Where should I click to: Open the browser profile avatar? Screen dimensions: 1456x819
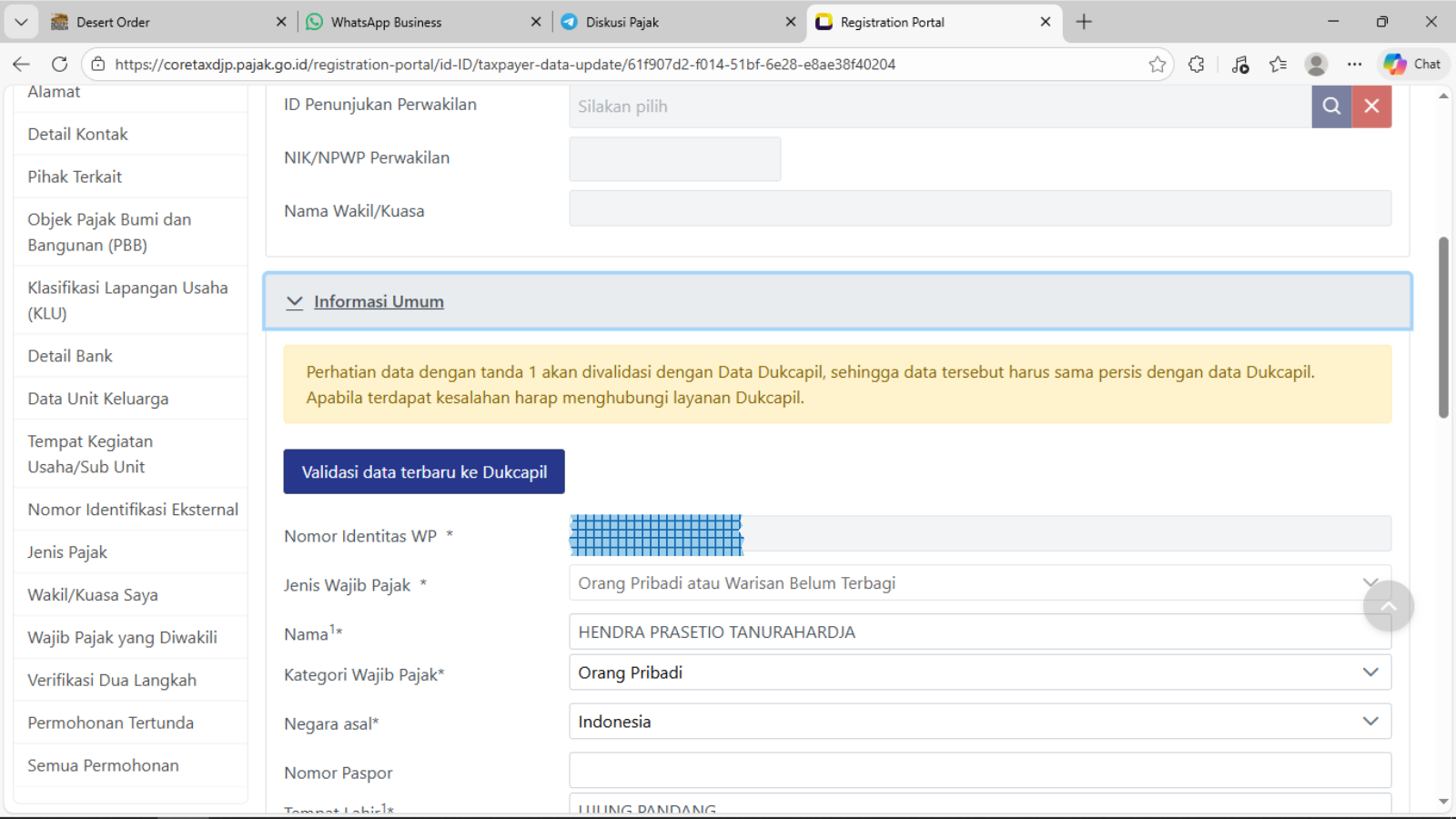pos(1316,64)
